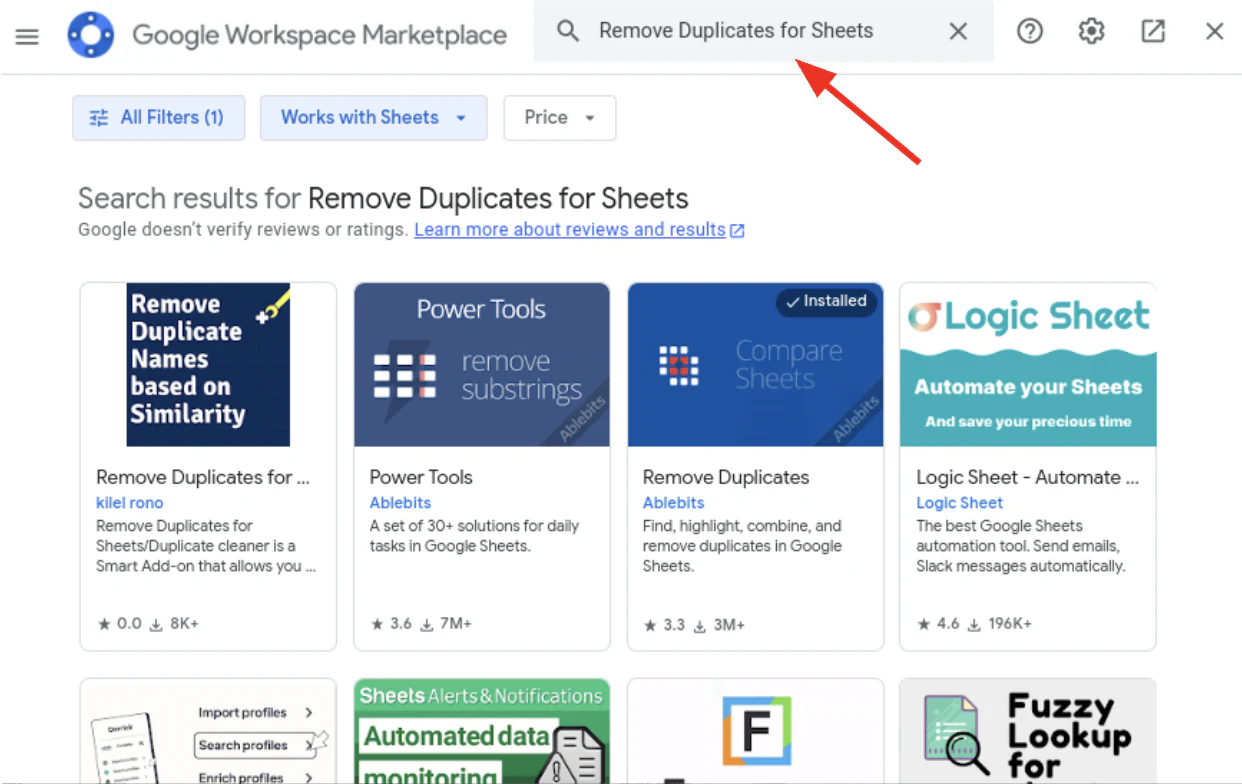Open the Settings gear icon
Viewport: 1242px width, 784px height.
coord(1091,32)
